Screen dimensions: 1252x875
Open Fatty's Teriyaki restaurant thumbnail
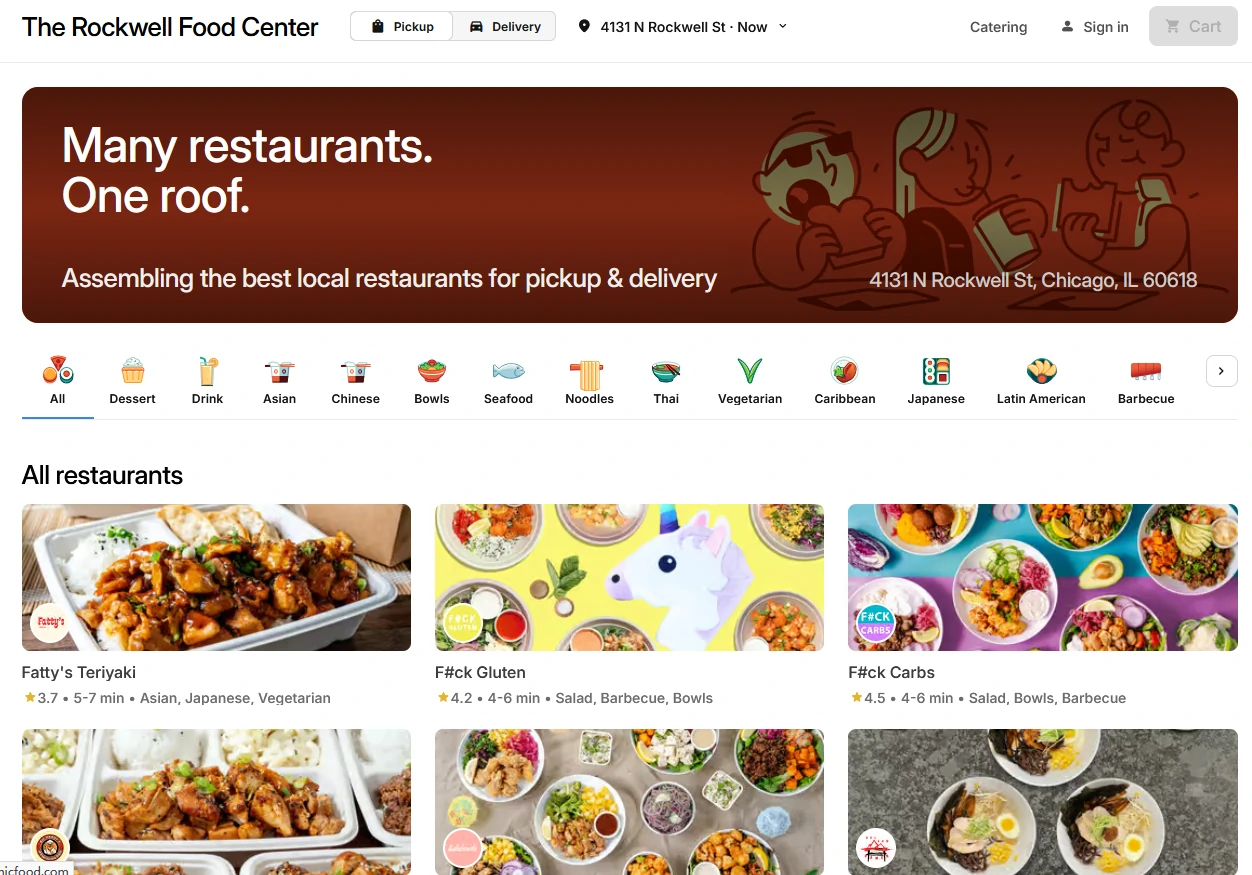[216, 577]
